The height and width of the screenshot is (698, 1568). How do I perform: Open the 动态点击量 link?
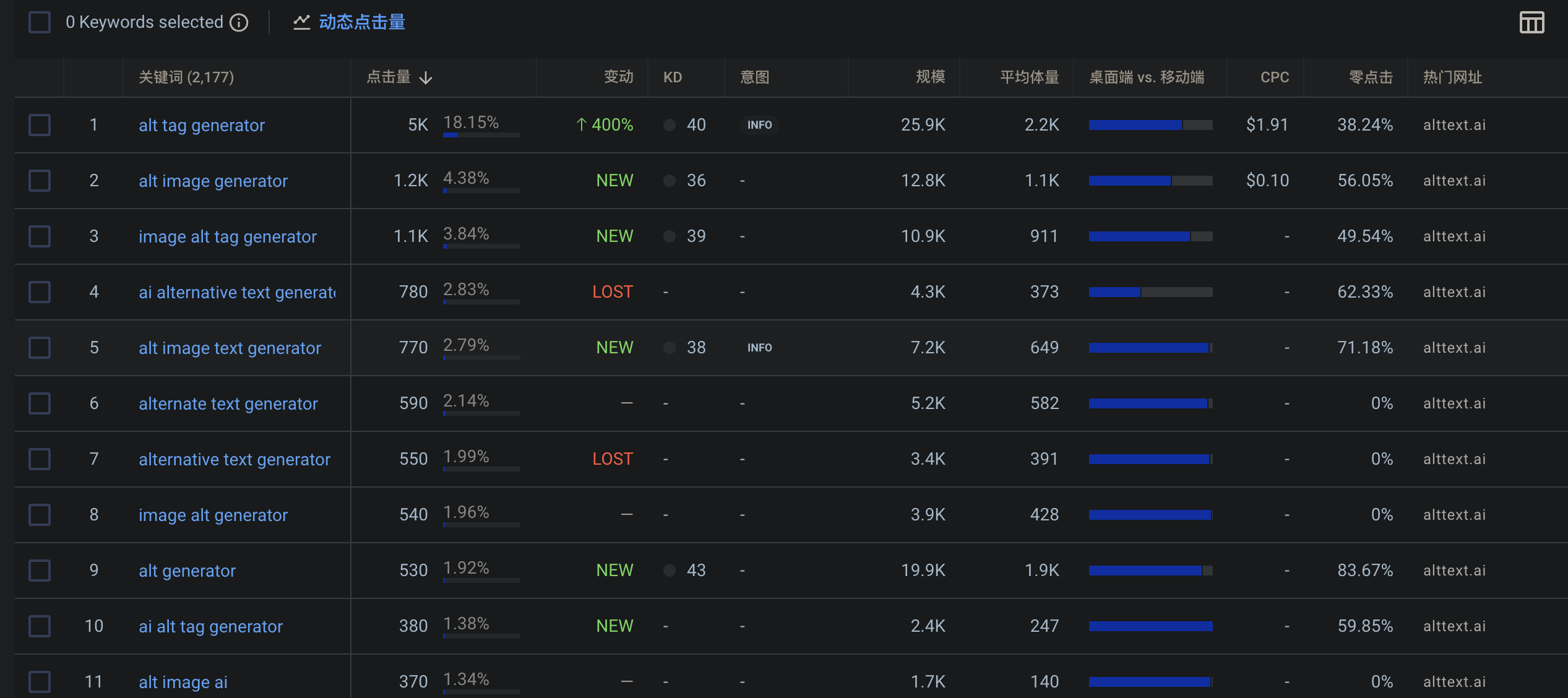362,23
